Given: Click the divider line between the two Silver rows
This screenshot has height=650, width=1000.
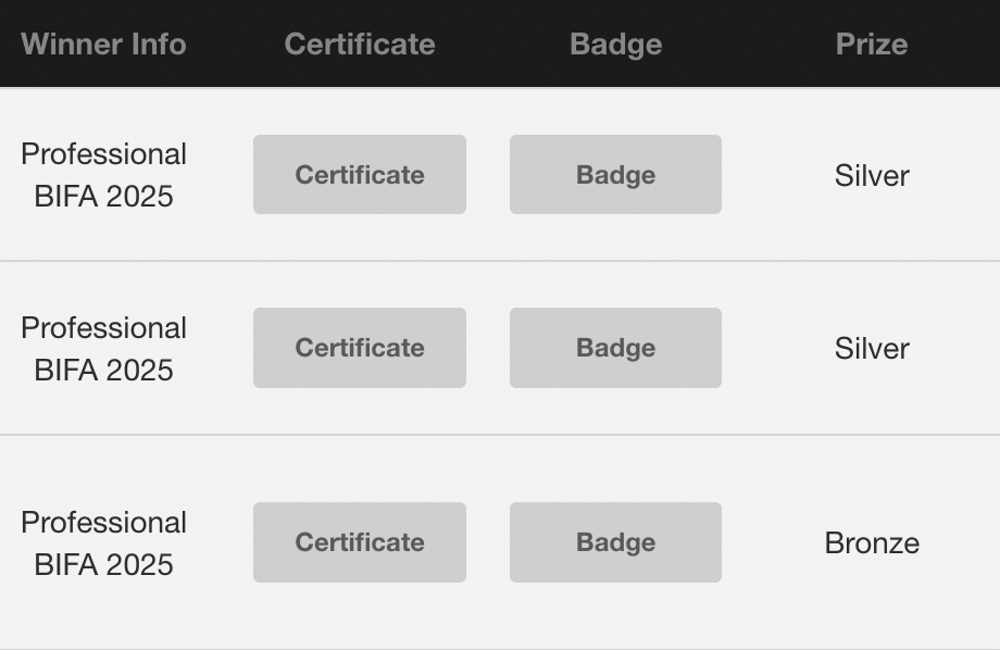Looking at the screenshot, I should coord(500,261).
